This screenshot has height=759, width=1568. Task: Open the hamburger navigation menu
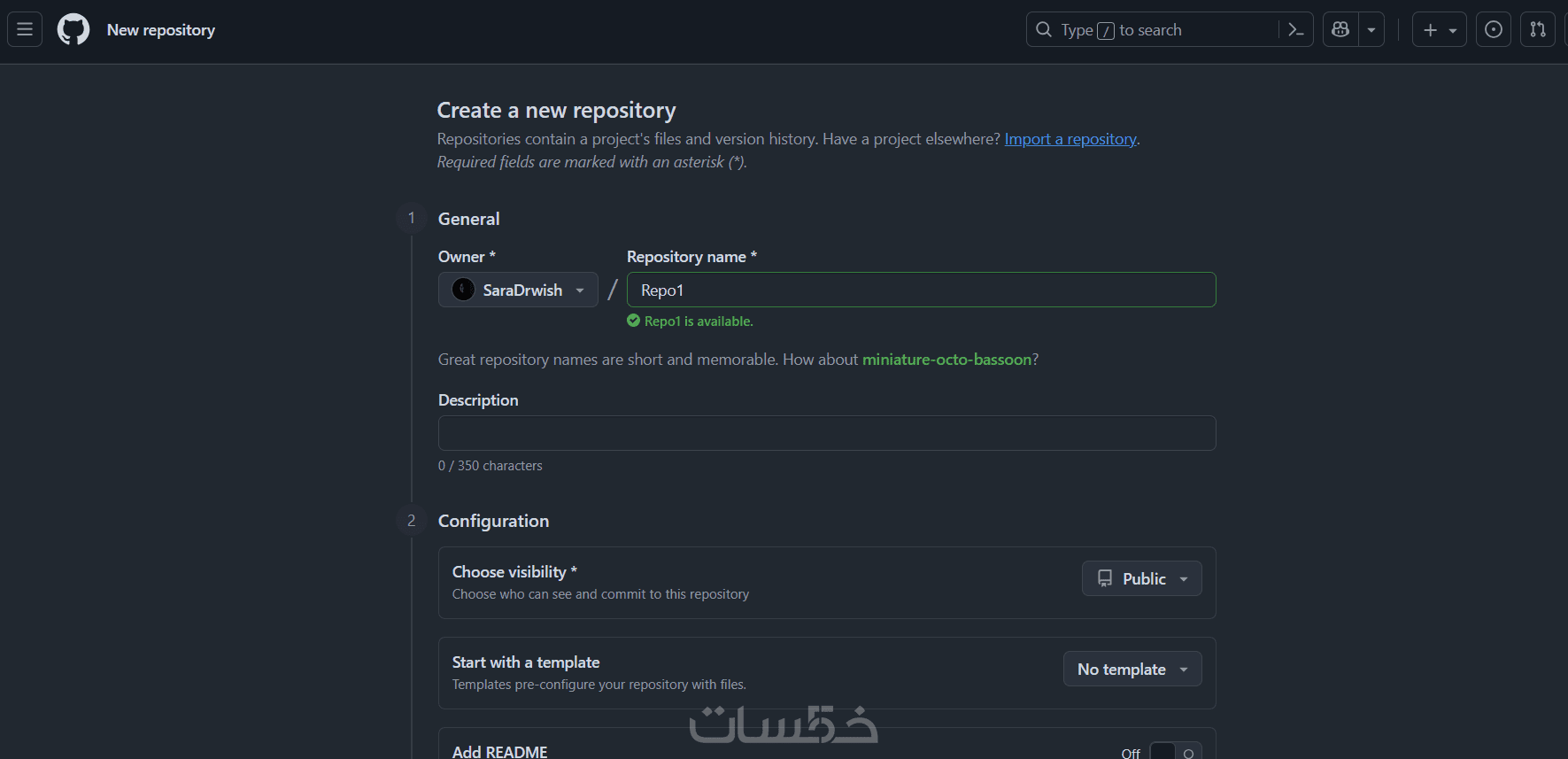coord(25,30)
